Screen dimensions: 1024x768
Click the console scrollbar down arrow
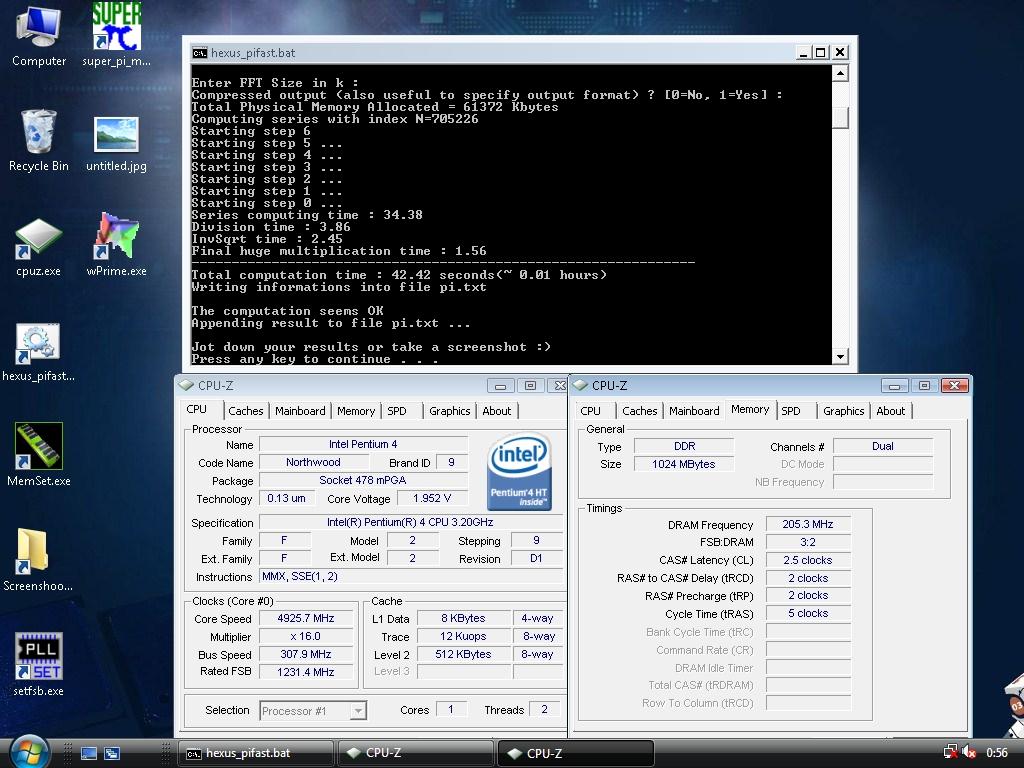pyautogui.click(x=840, y=357)
